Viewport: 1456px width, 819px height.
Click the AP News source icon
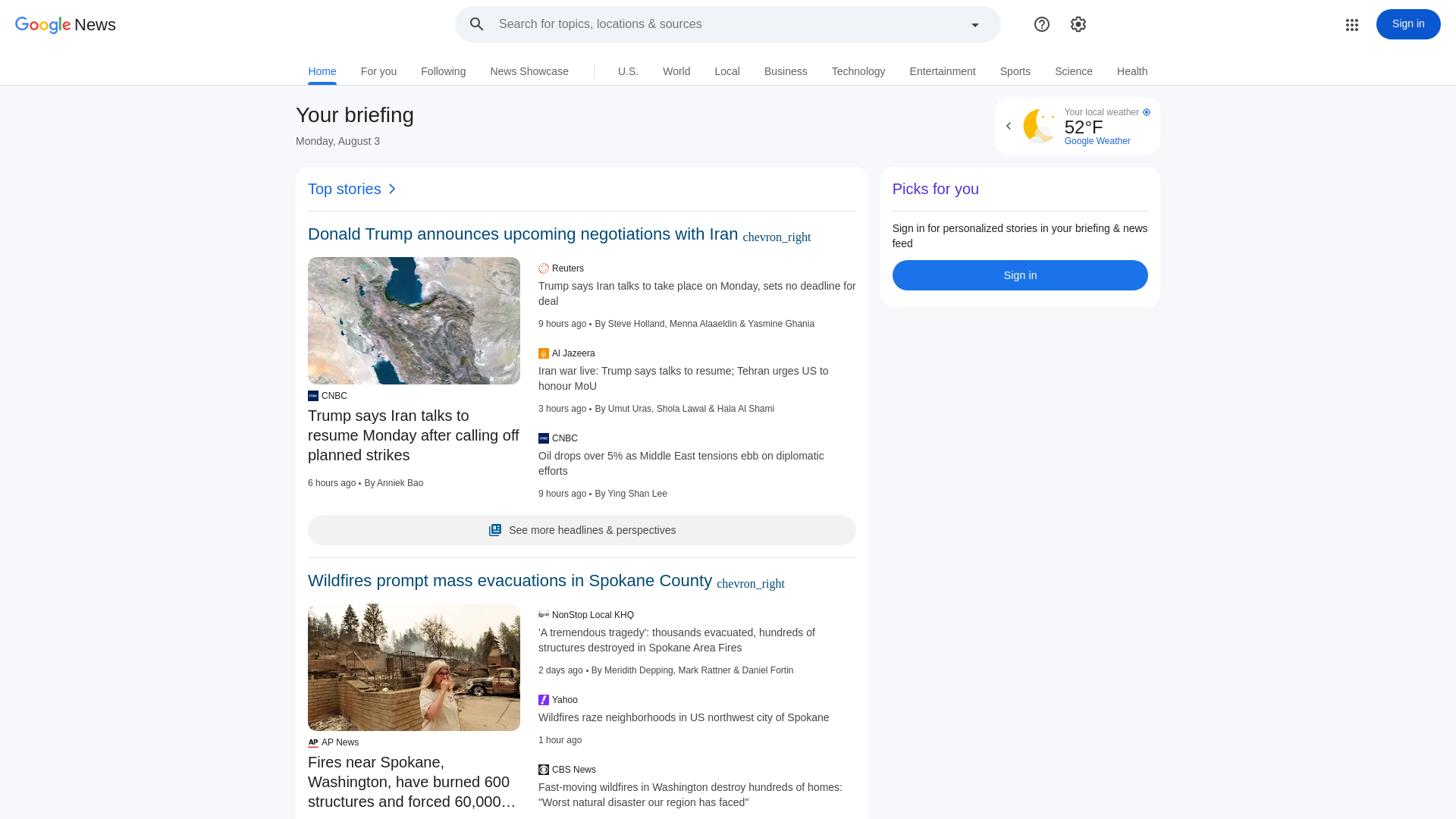pos(313,742)
